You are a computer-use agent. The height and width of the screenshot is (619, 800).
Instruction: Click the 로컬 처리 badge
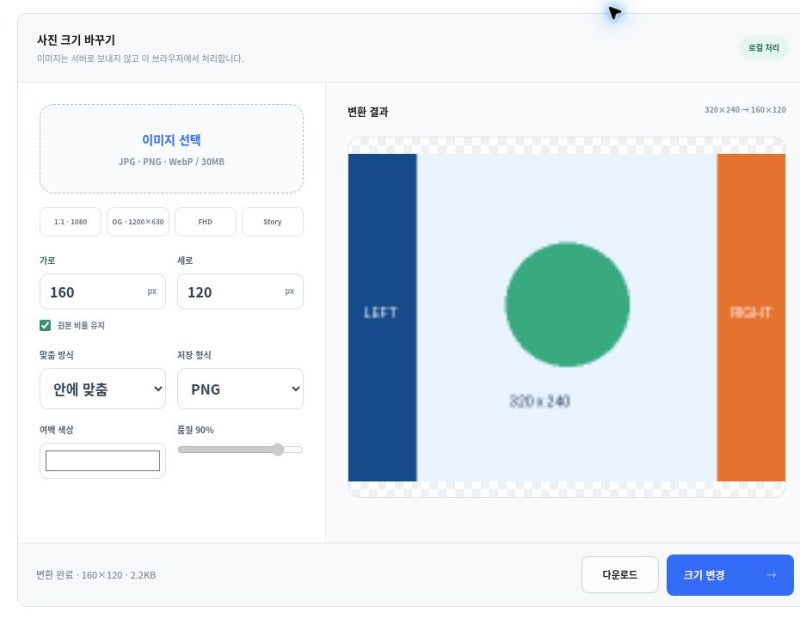(763, 48)
